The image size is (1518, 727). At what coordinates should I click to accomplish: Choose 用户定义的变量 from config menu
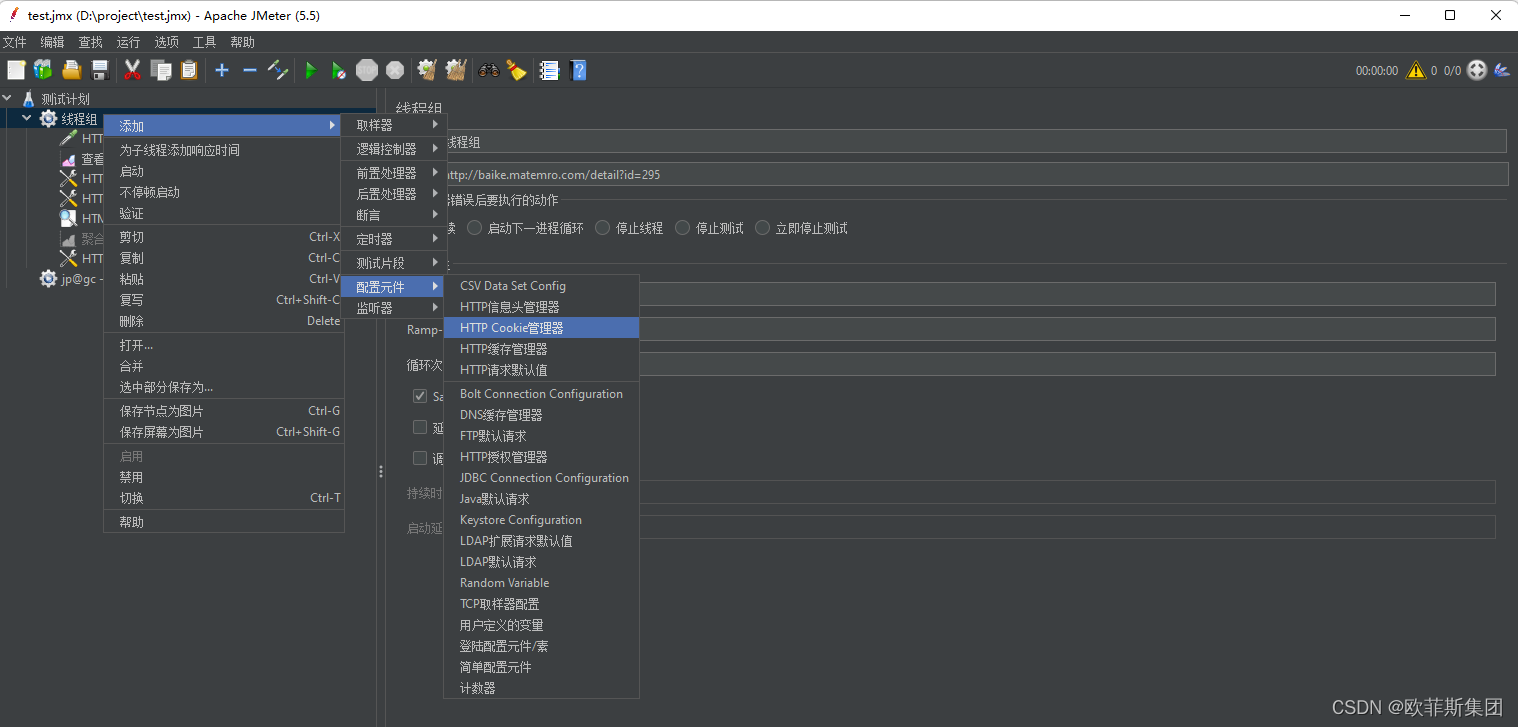tap(541, 625)
